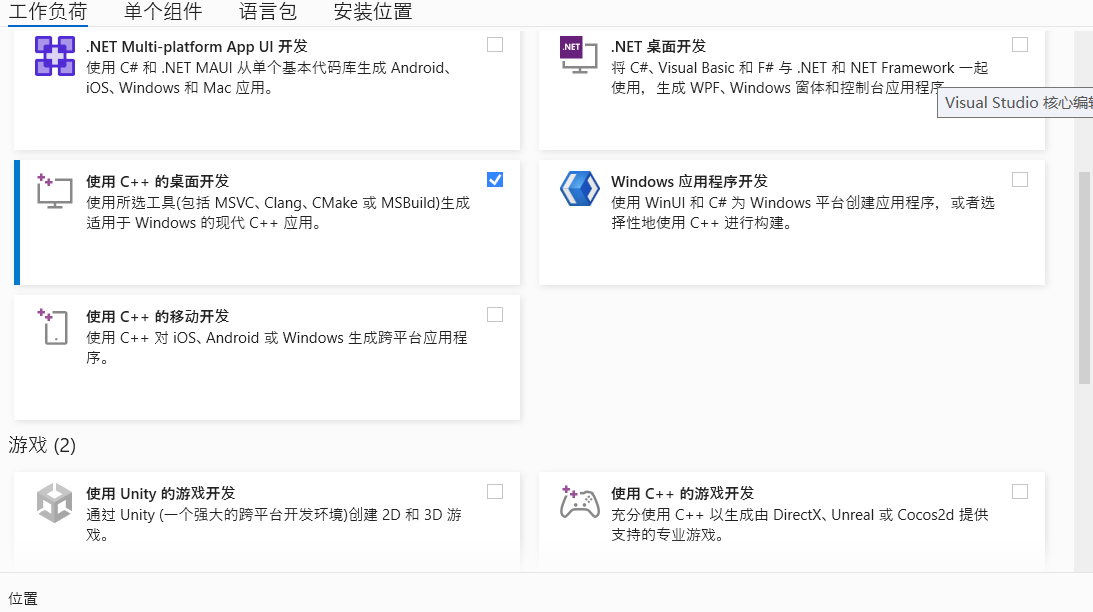Open the 单个组件 tab
Viewport: 1093px width, 612px height.
pos(163,12)
